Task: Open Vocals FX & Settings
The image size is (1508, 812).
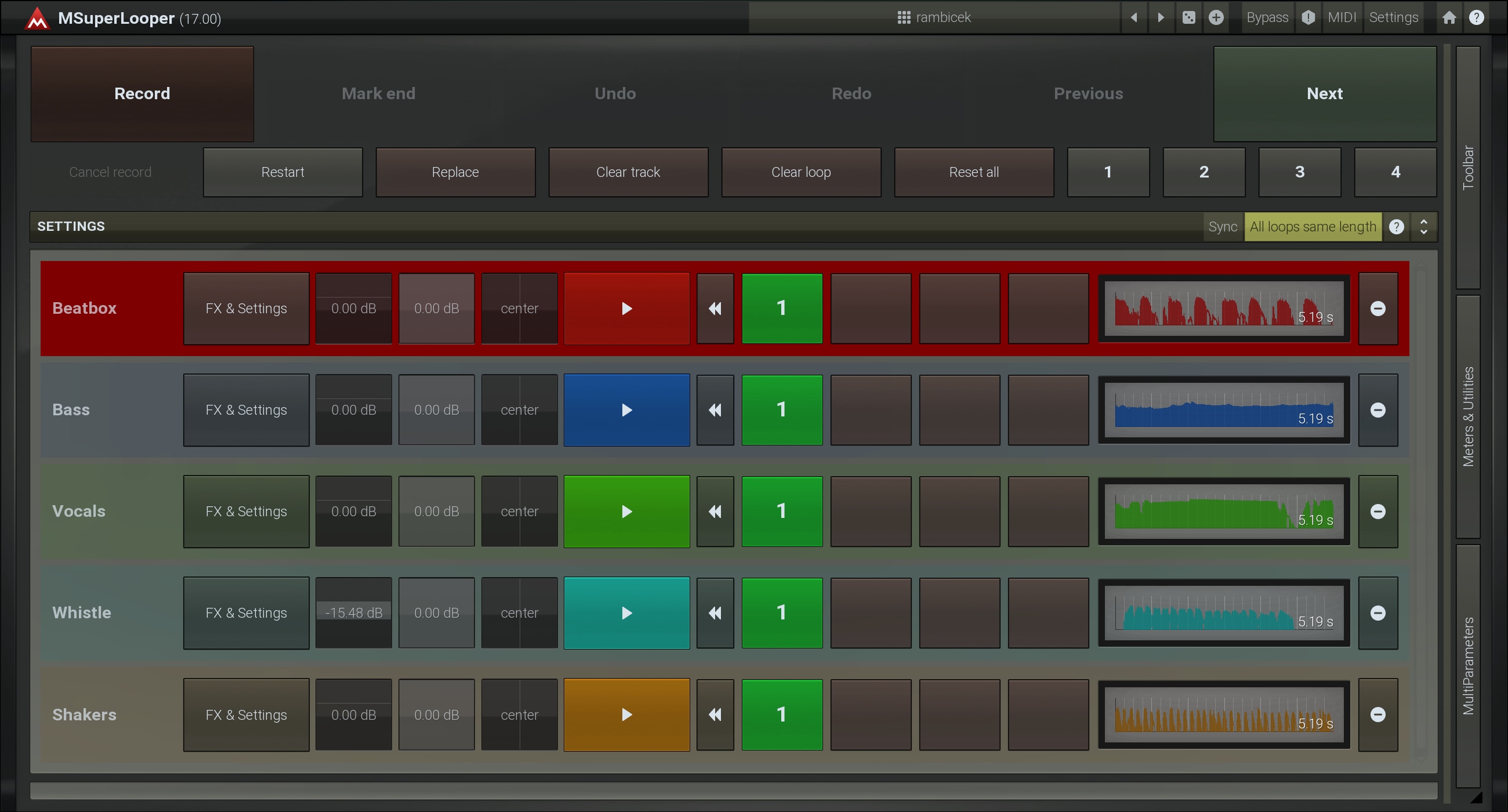Action: point(246,512)
